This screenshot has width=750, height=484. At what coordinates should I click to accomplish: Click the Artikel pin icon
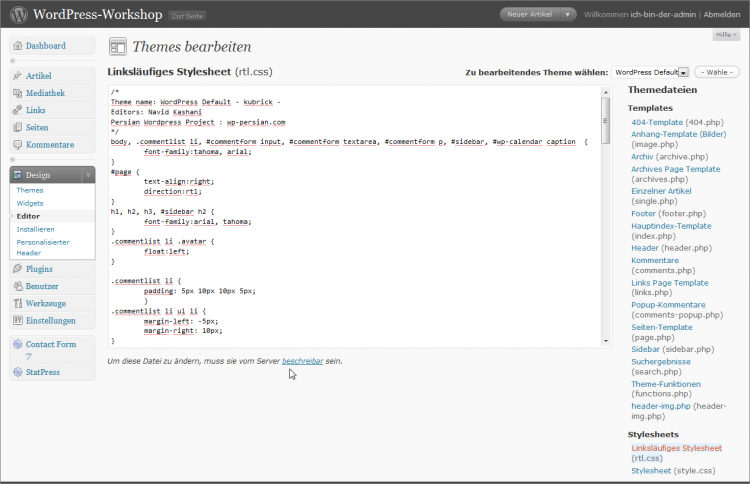click(17, 76)
